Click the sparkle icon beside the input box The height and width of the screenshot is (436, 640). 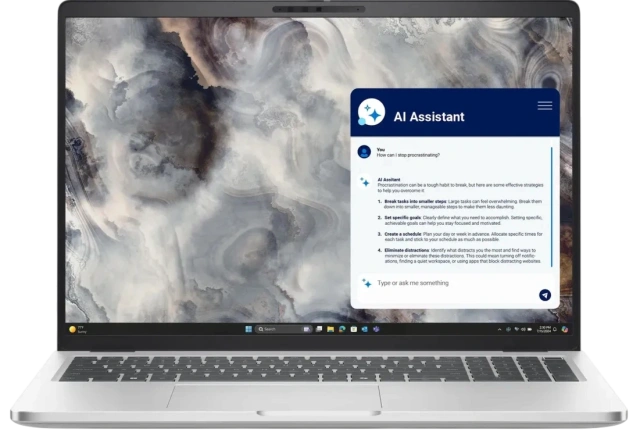pos(367,283)
